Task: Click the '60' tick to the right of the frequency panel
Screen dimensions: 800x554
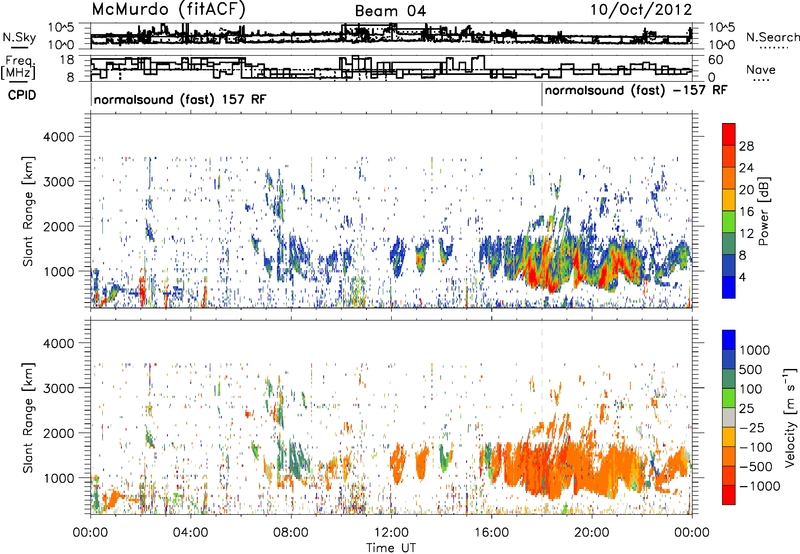Action: coord(716,60)
